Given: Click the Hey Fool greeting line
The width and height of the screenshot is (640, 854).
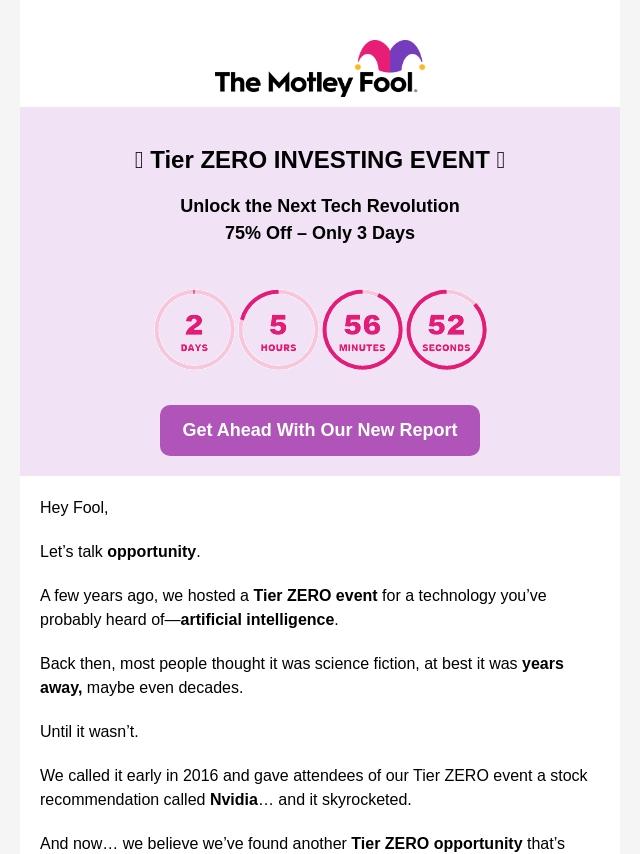Looking at the screenshot, I should [x=74, y=508].
